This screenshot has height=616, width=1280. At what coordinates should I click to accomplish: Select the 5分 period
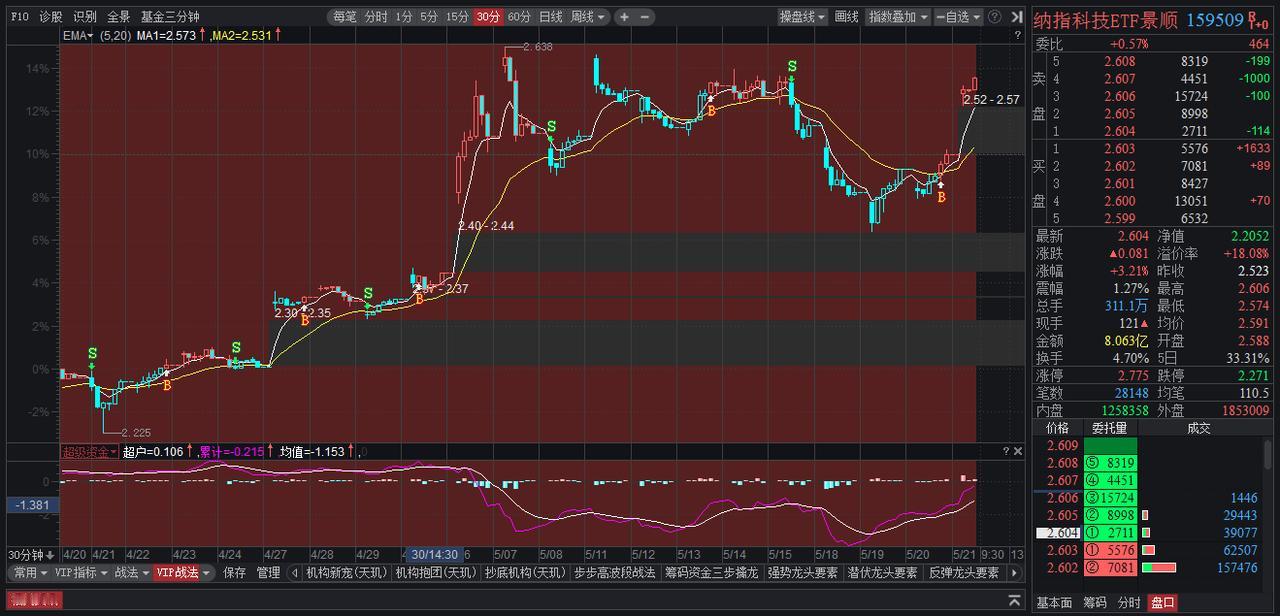[x=429, y=17]
